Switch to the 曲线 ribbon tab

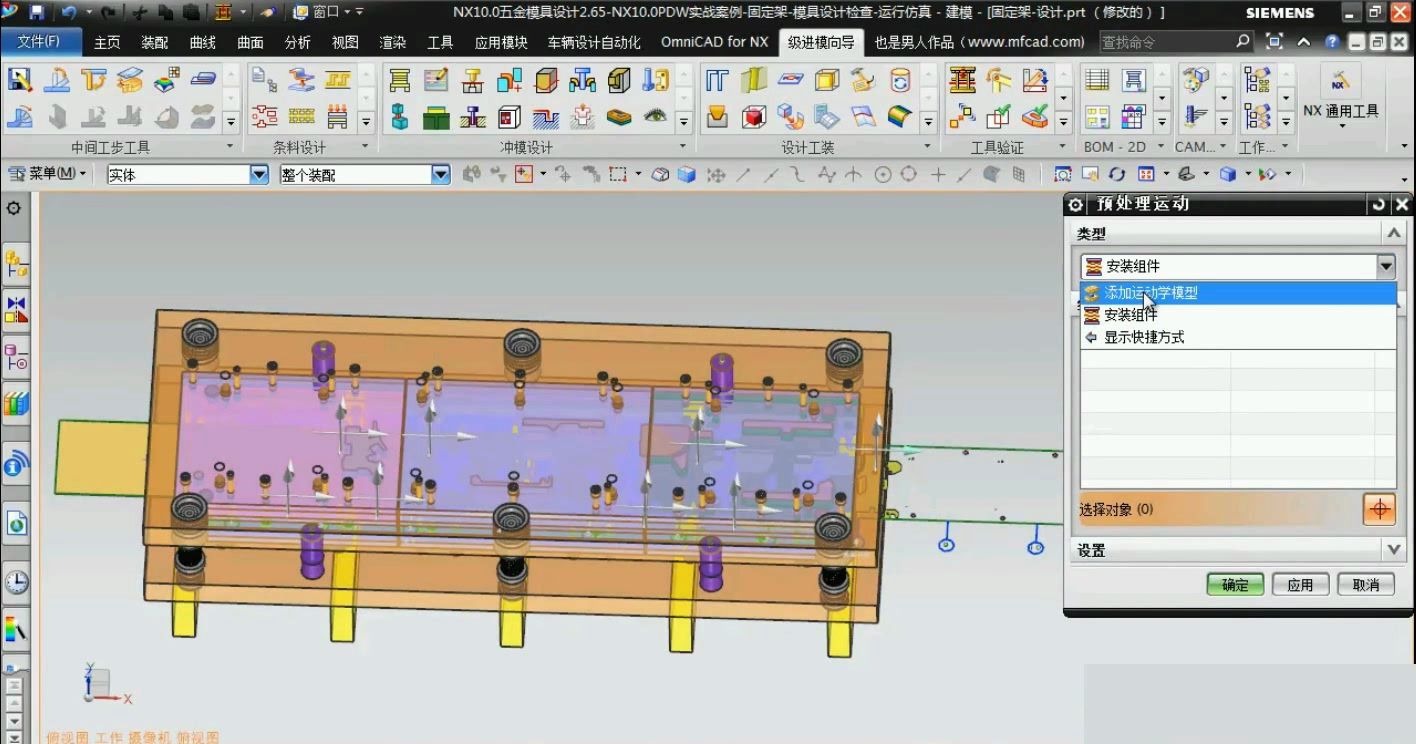203,42
